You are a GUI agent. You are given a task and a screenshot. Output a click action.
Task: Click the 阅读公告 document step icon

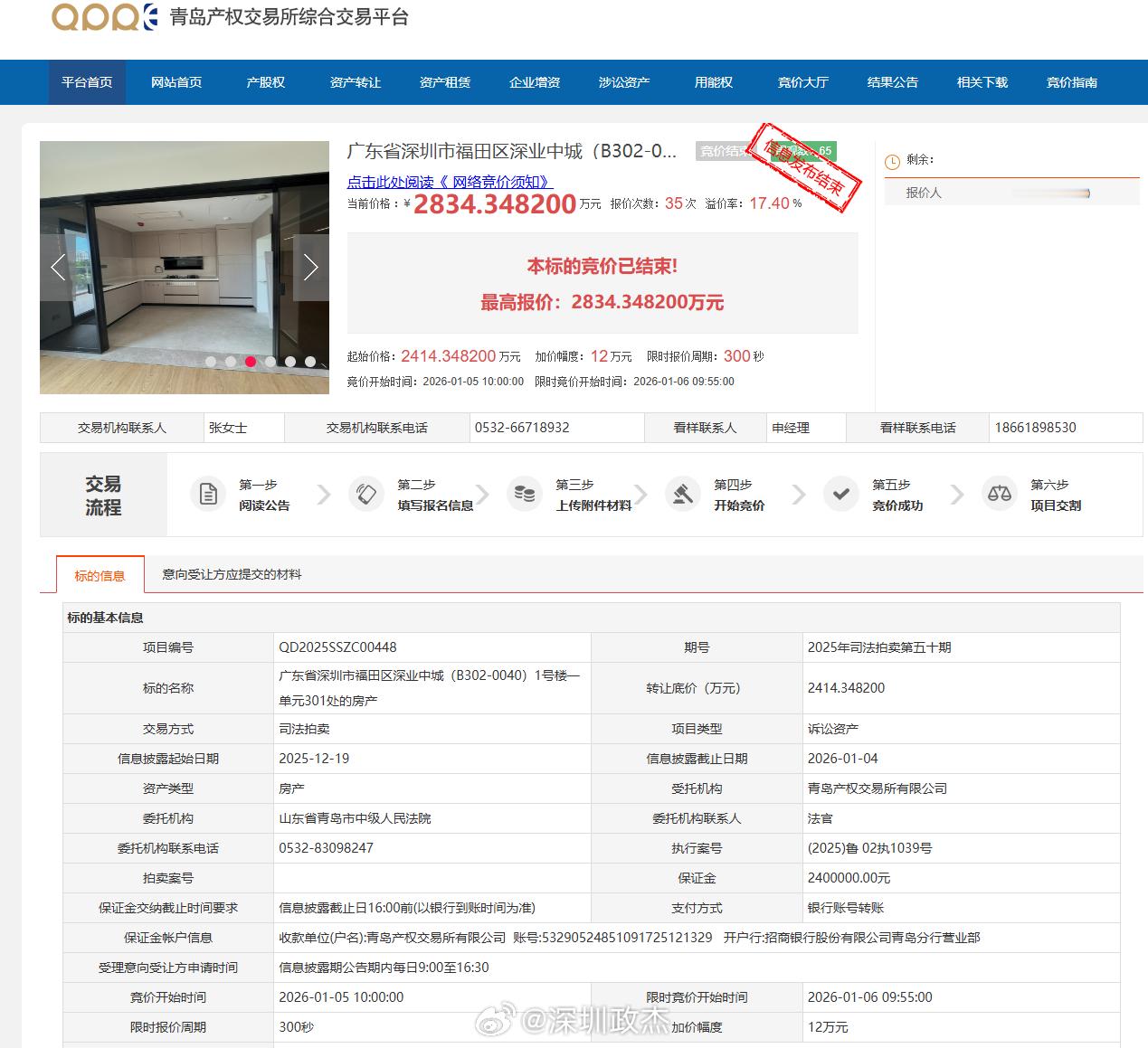(x=208, y=494)
